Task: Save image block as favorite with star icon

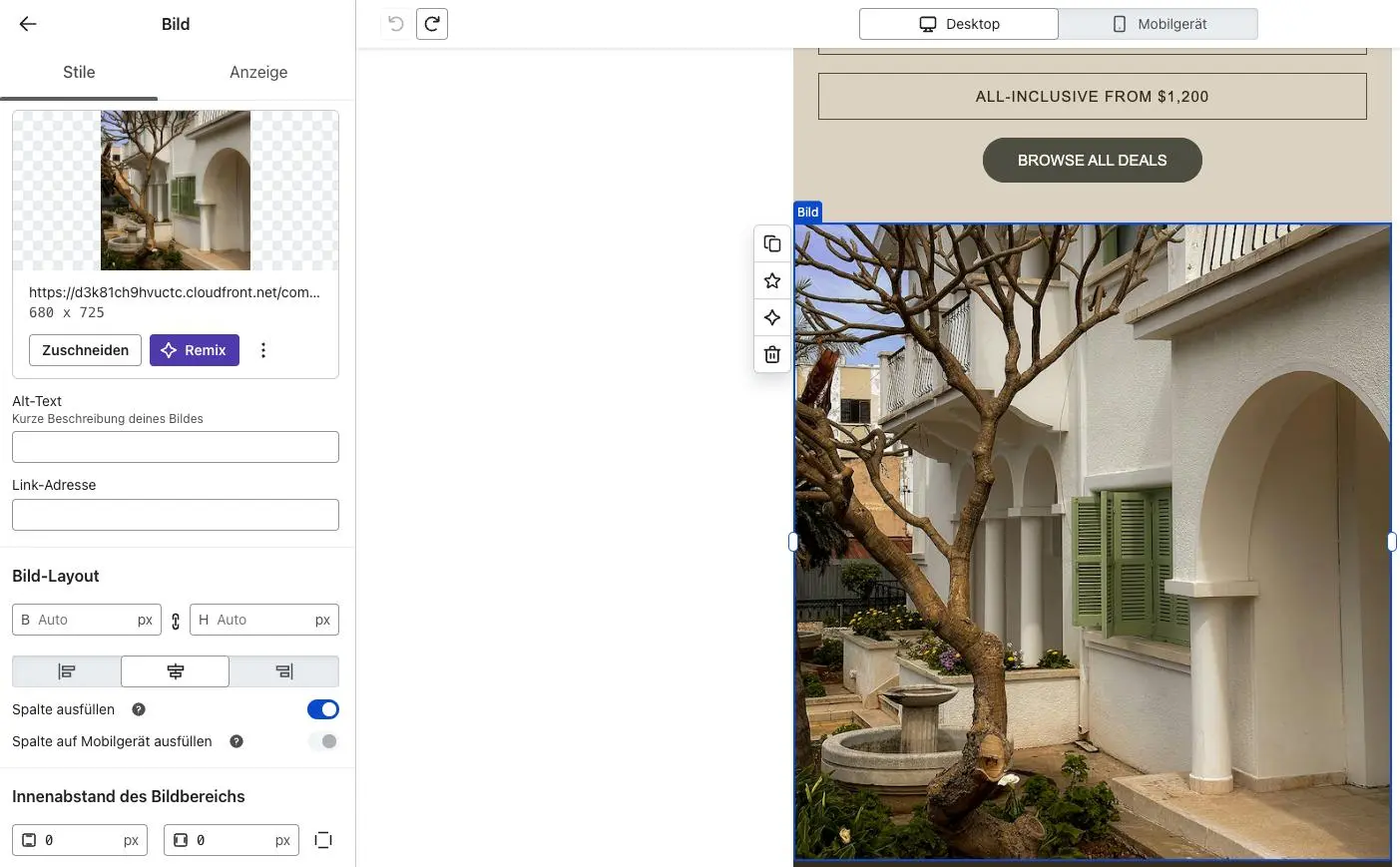Action: pyautogui.click(x=772, y=281)
